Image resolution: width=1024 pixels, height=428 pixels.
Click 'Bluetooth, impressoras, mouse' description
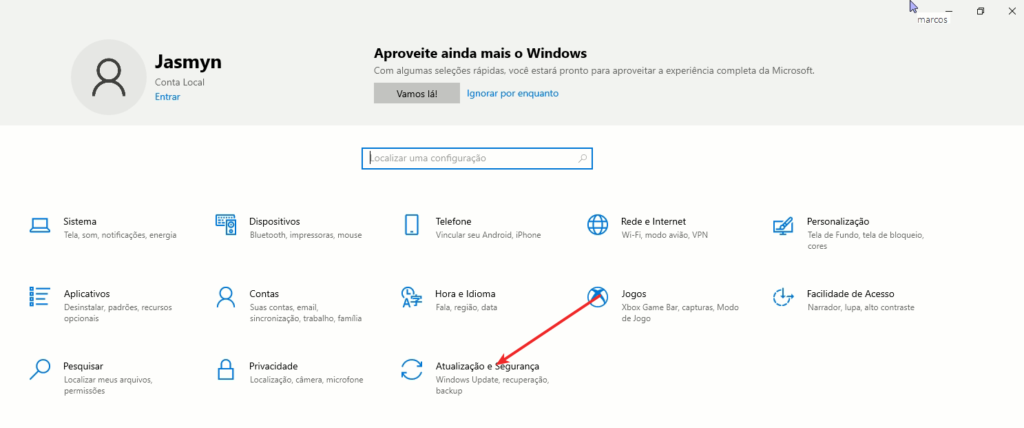[x=306, y=235]
